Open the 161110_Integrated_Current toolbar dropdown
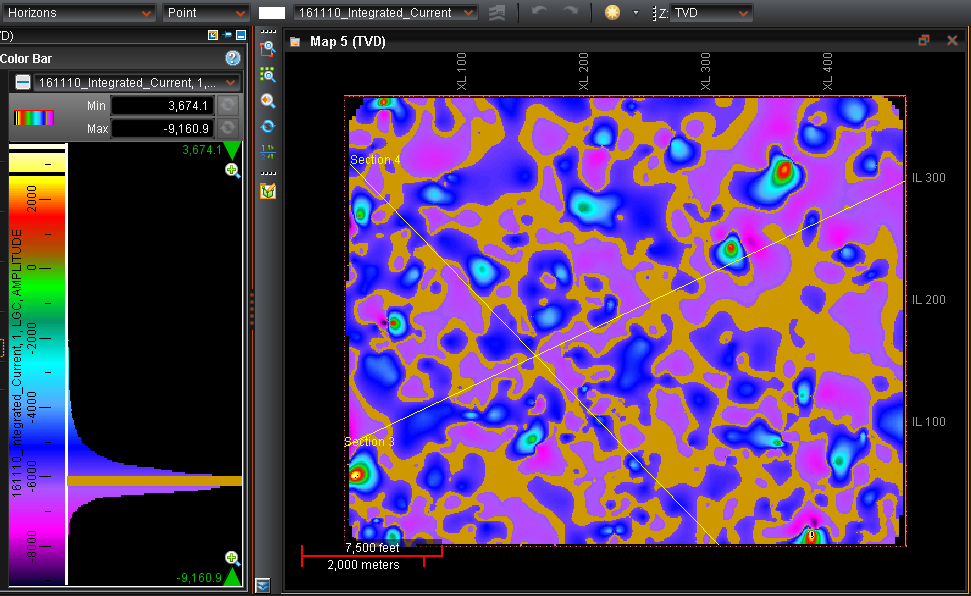Viewport: 971px width, 596px height. [x=385, y=12]
